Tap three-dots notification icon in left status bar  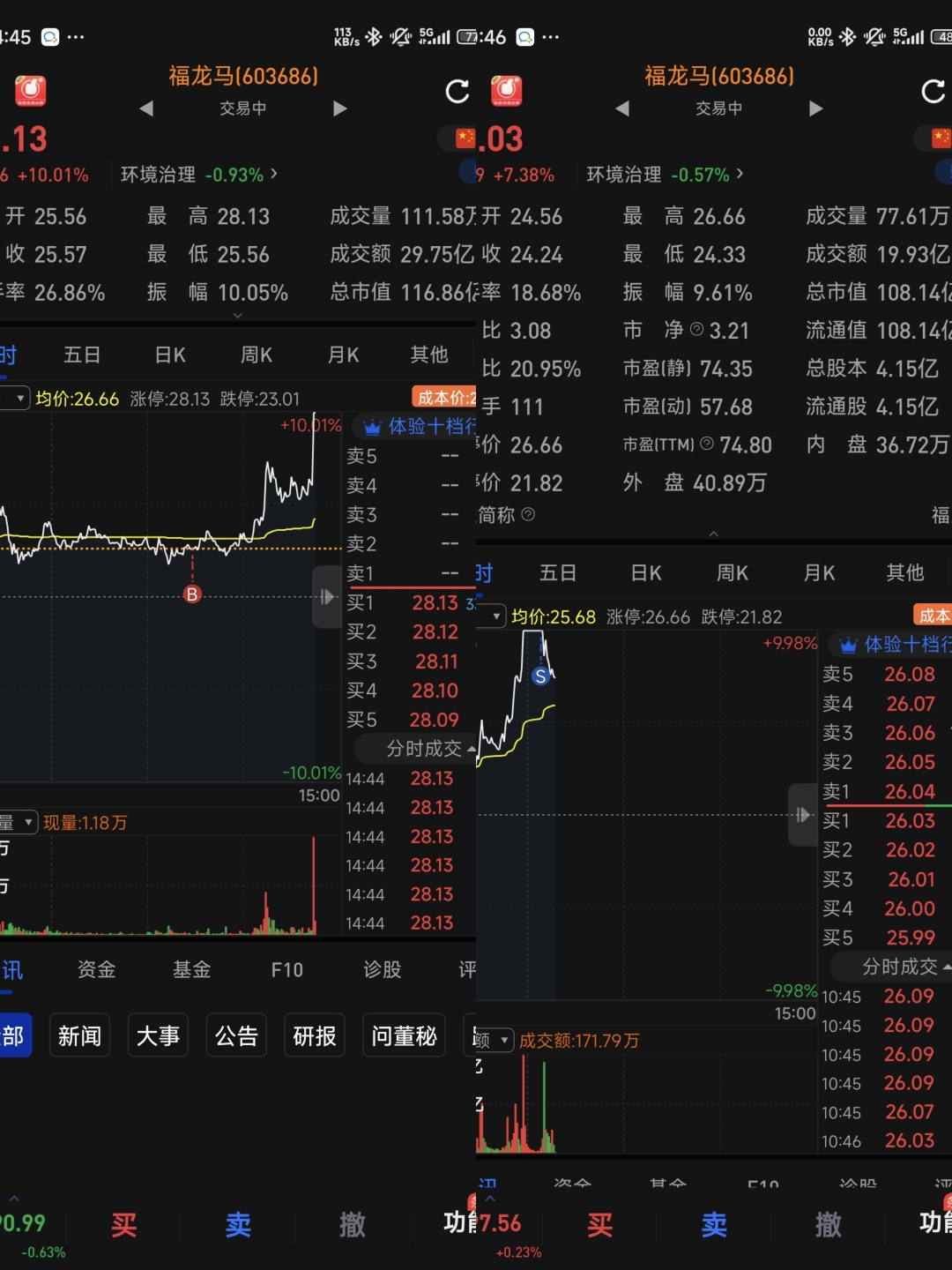click(x=76, y=37)
